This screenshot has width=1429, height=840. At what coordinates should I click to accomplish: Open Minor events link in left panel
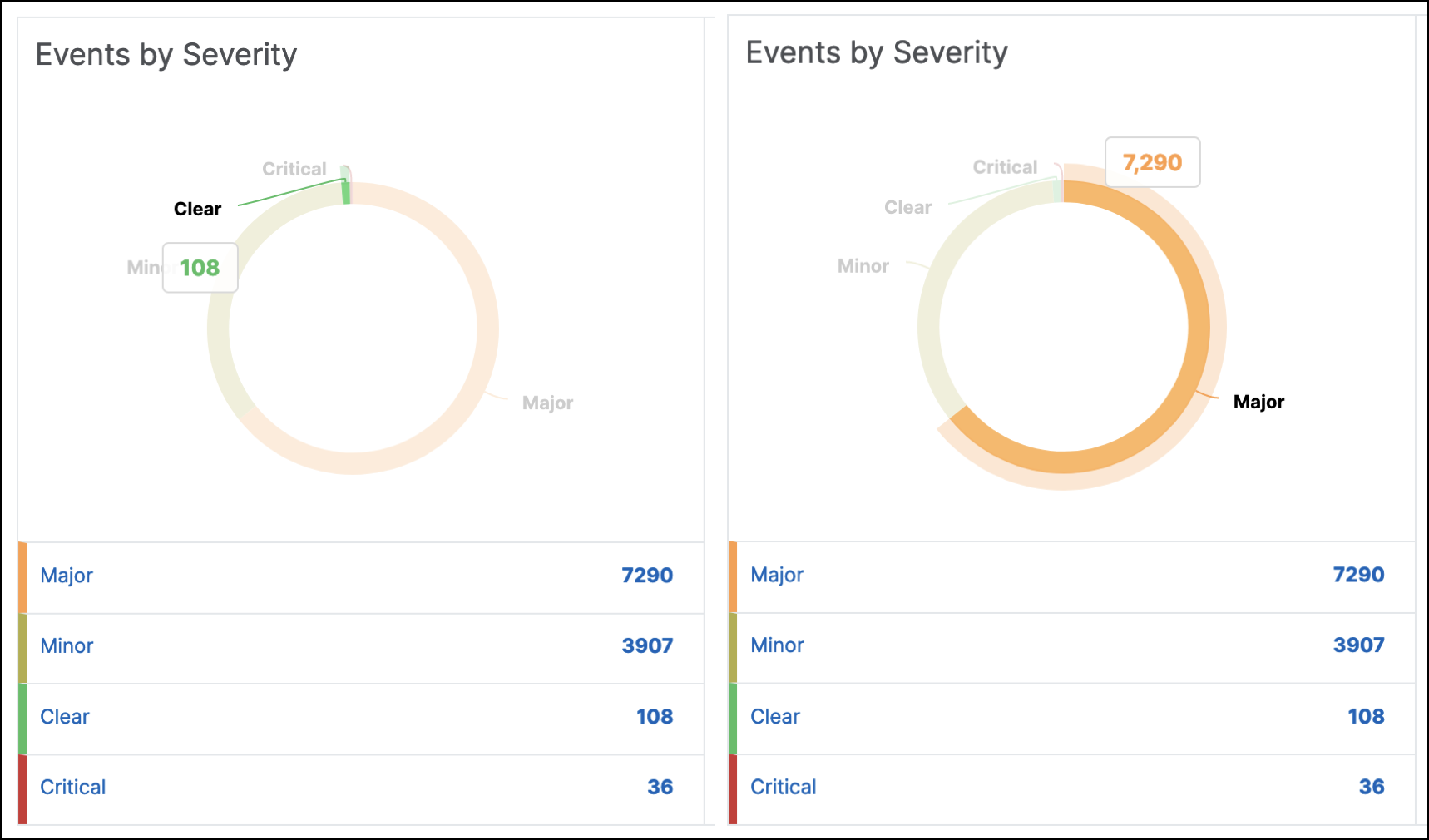tap(67, 646)
